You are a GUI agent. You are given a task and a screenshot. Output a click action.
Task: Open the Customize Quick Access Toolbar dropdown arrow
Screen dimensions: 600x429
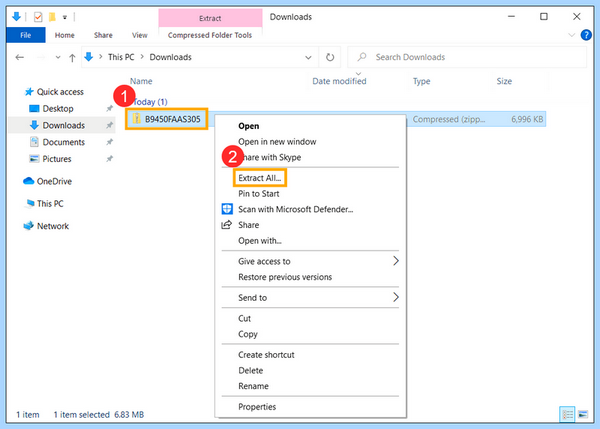(65, 17)
